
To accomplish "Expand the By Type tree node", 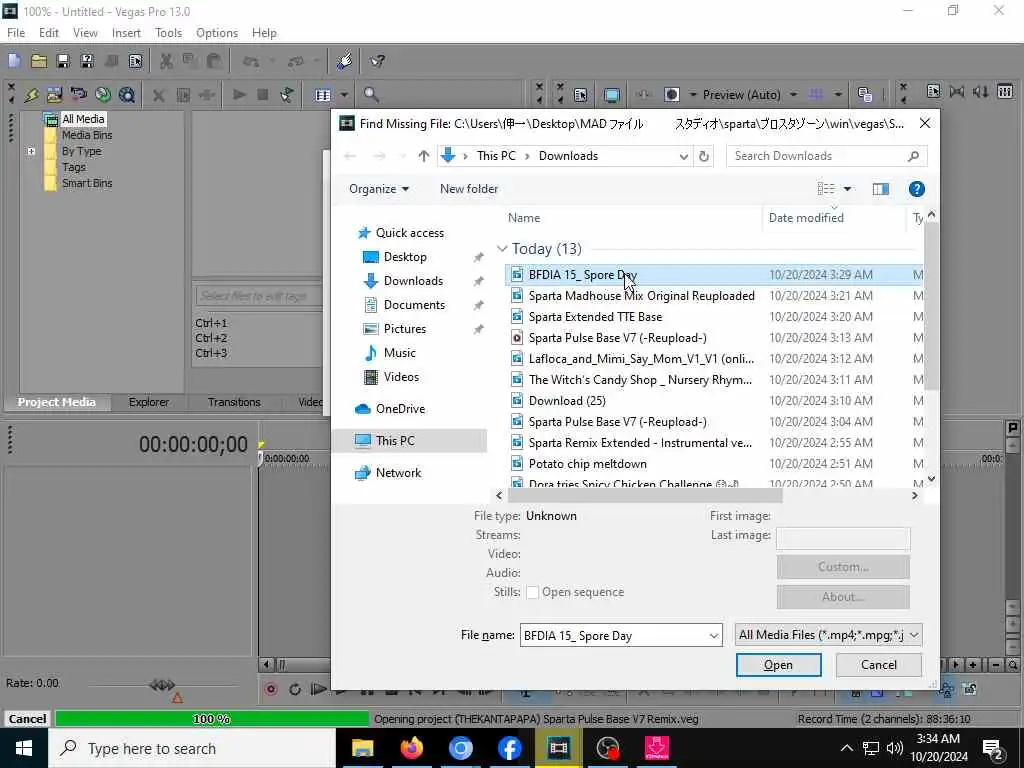I will pyautogui.click(x=31, y=151).
